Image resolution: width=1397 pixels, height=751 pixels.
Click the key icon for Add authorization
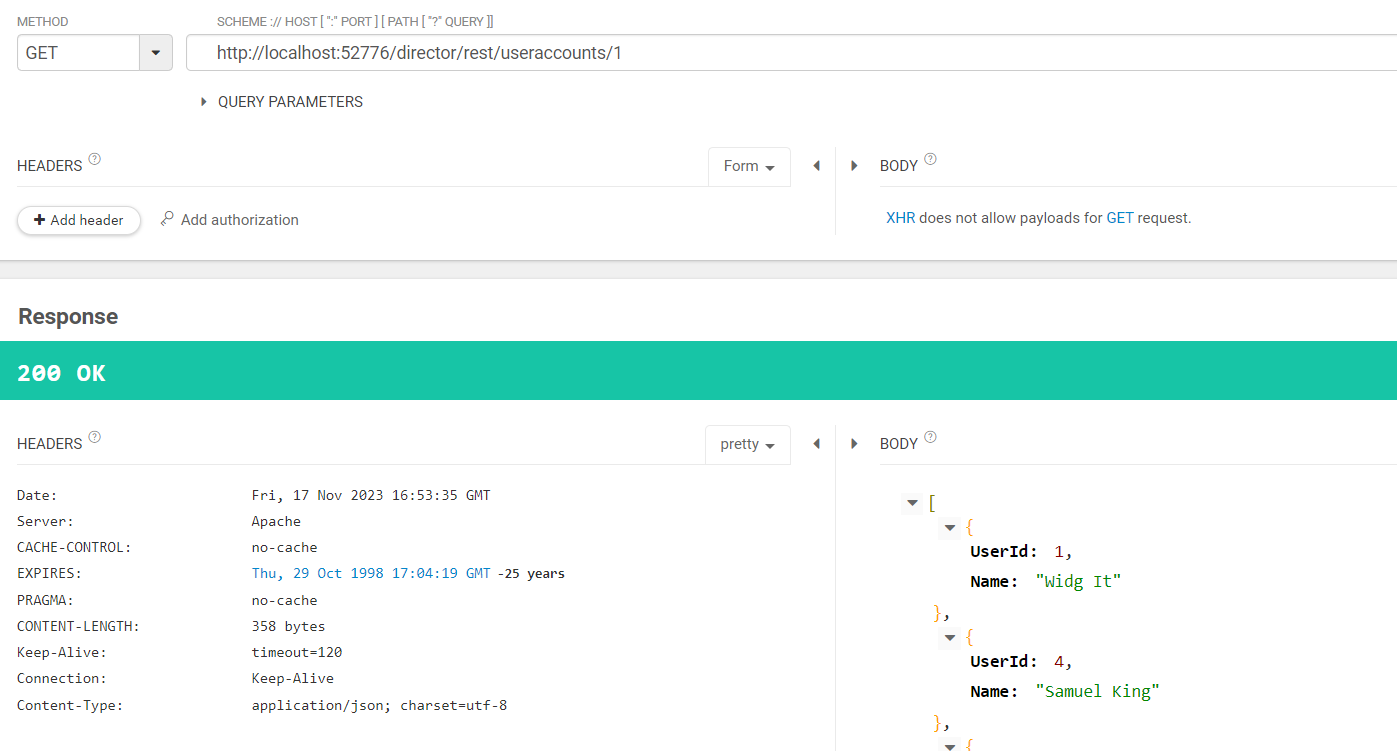(167, 219)
